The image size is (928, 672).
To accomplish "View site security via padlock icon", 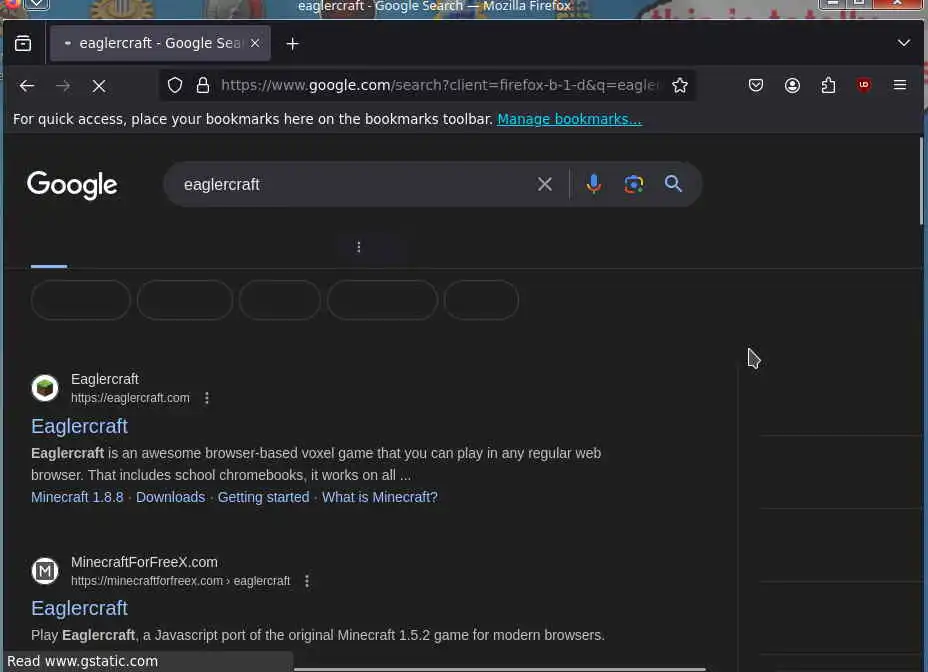I will point(203,85).
